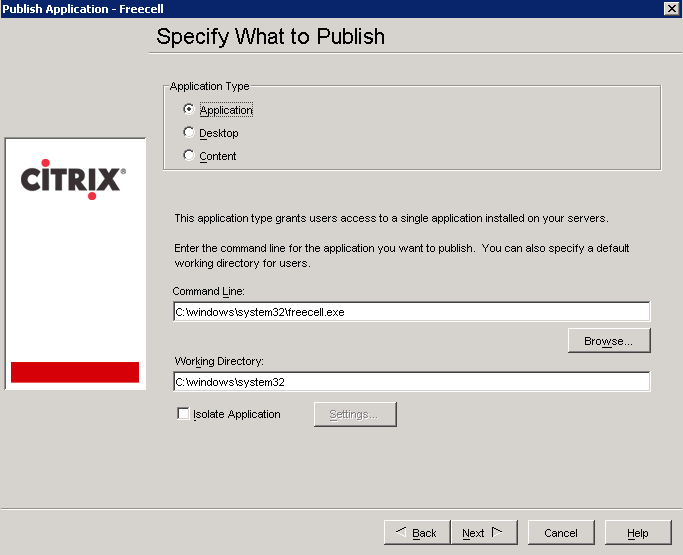
Task: Enable the Isolate Application checkbox
Action: [183, 413]
